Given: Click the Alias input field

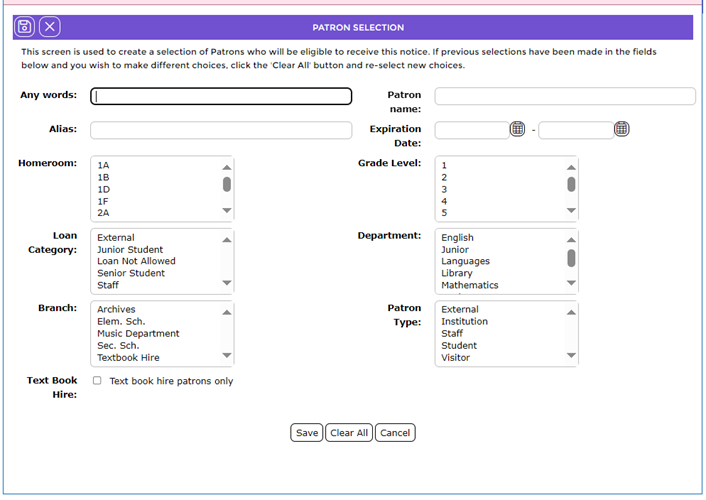Looking at the screenshot, I should [x=221, y=130].
